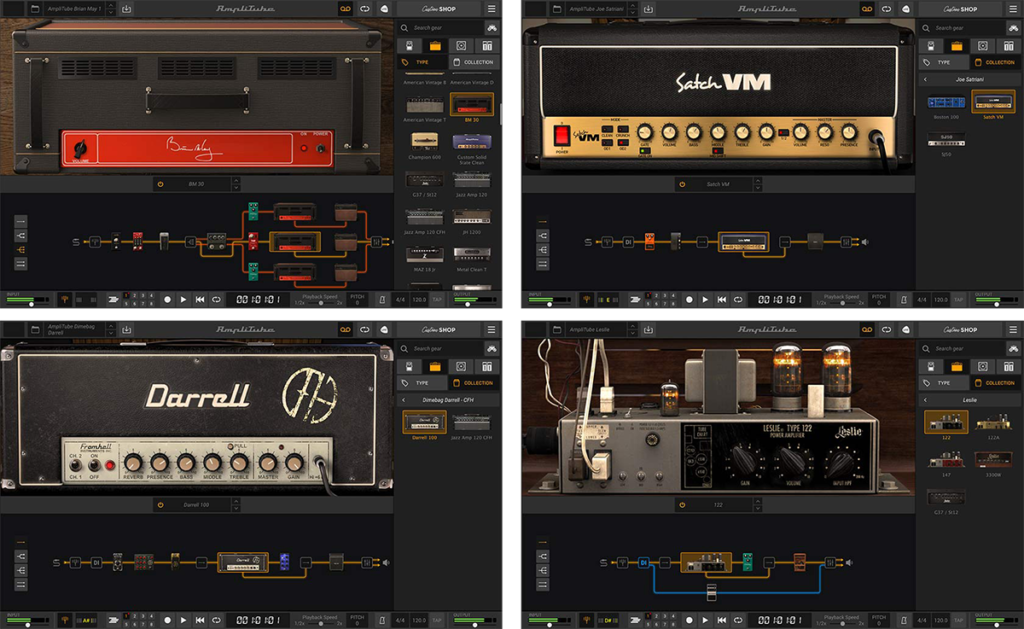The image size is (1024, 629).
Task: Select orange stomp pedal in Joe Satriani chain
Action: (649, 242)
